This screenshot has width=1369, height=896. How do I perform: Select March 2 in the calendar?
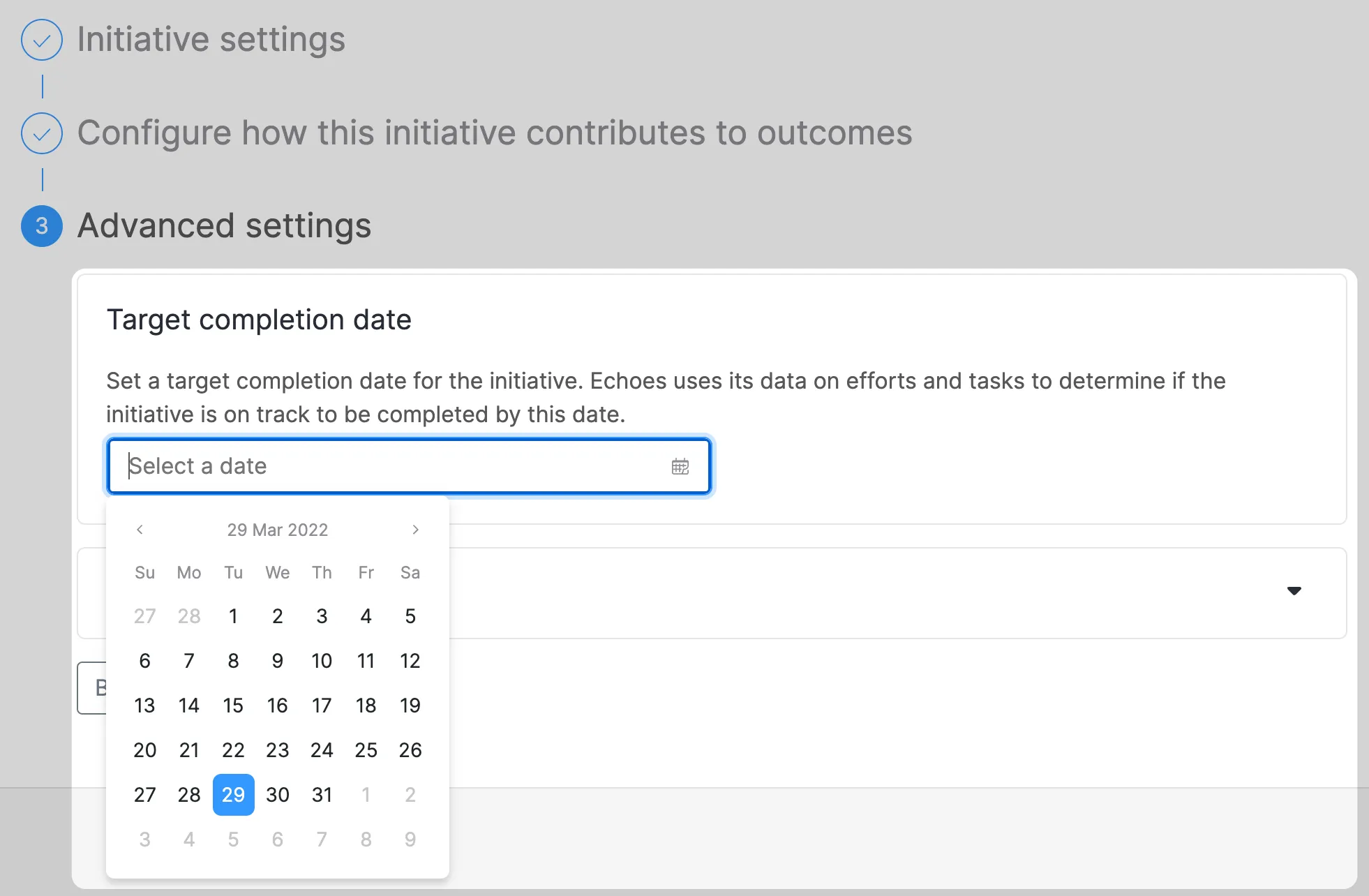[278, 616]
